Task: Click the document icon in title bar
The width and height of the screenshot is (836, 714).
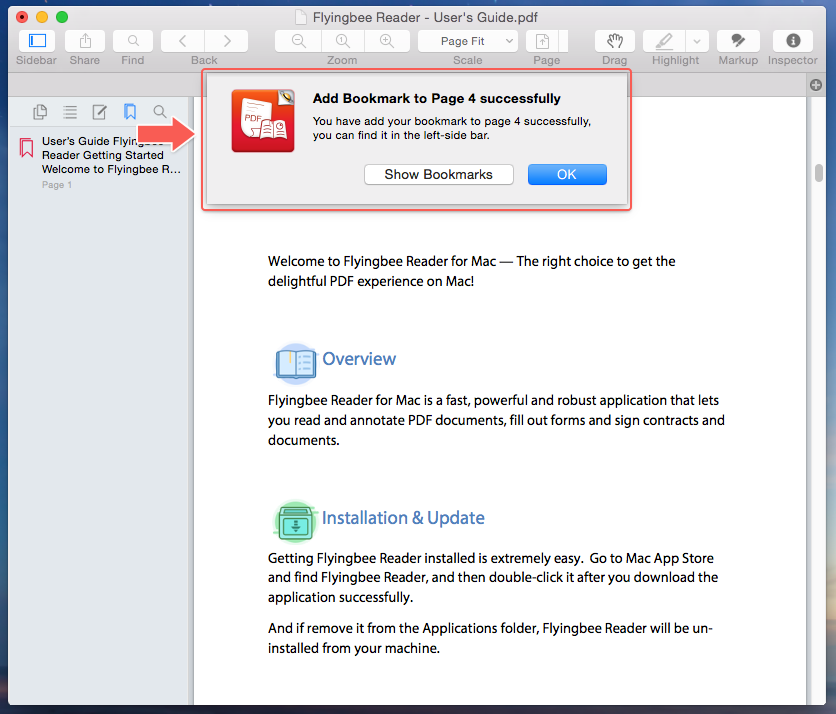Action: pyautogui.click(x=301, y=18)
